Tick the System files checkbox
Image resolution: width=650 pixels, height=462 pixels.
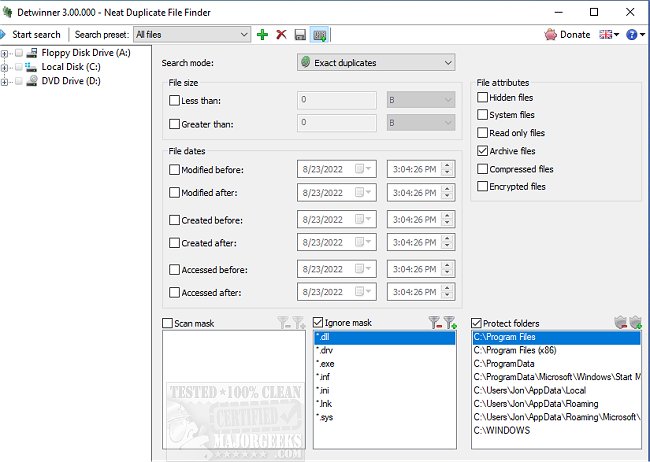pyautogui.click(x=482, y=114)
